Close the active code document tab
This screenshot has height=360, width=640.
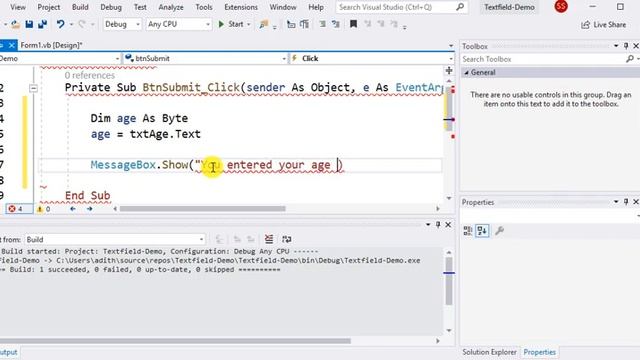pos(11,45)
